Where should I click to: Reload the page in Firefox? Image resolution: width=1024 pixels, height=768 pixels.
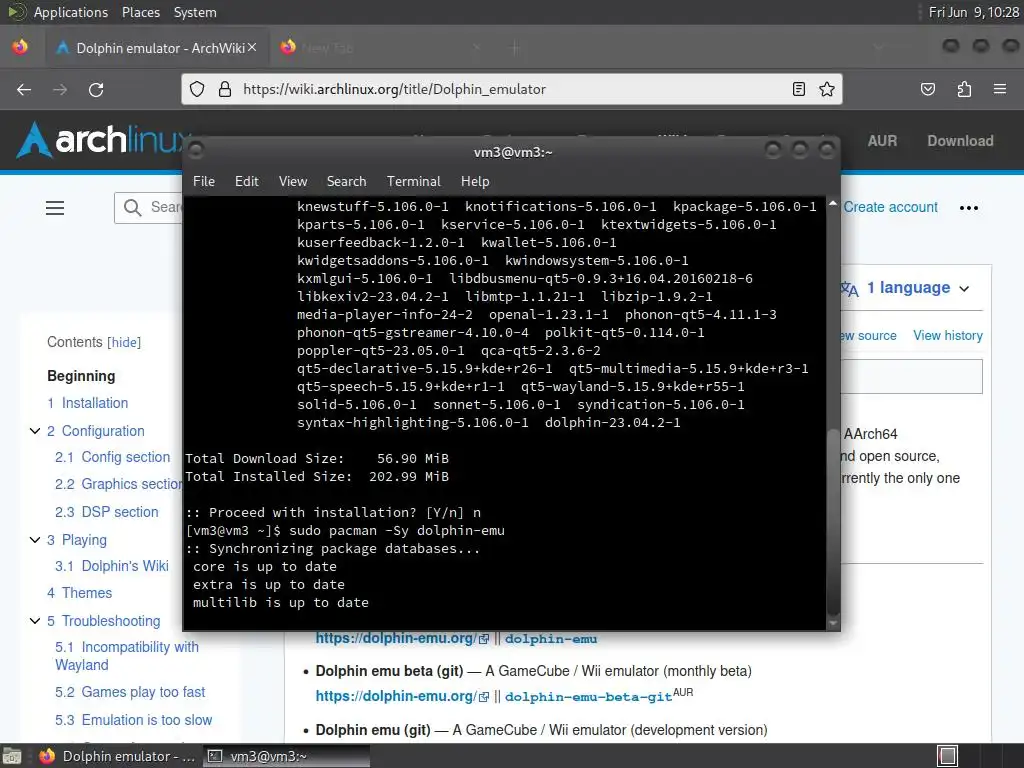tap(96, 89)
